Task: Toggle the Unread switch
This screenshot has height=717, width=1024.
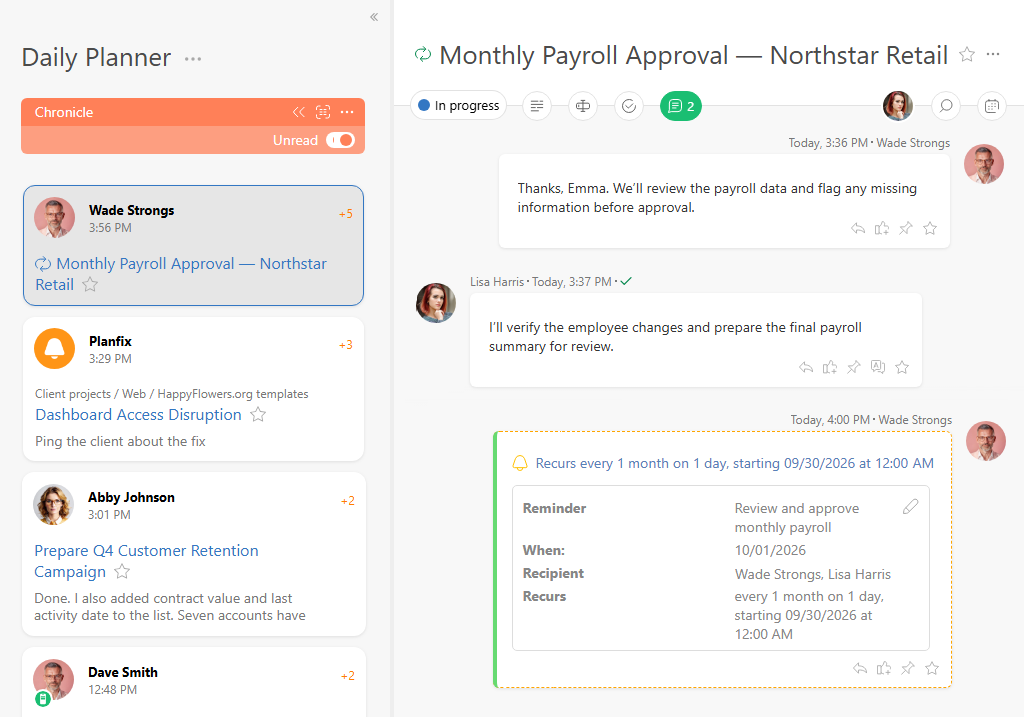Action: (x=340, y=140)
